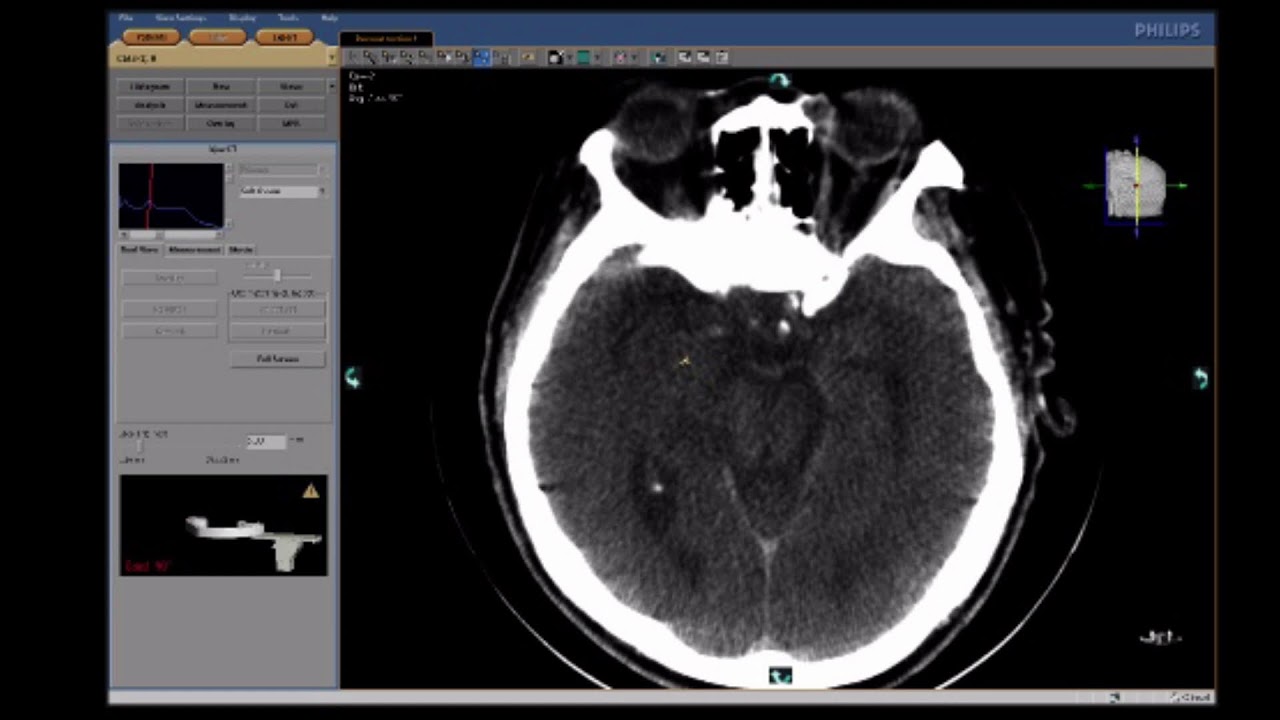Click the rotate arrow at bottom of CT image
The image size is (1280, 720).
pos(780,676)
